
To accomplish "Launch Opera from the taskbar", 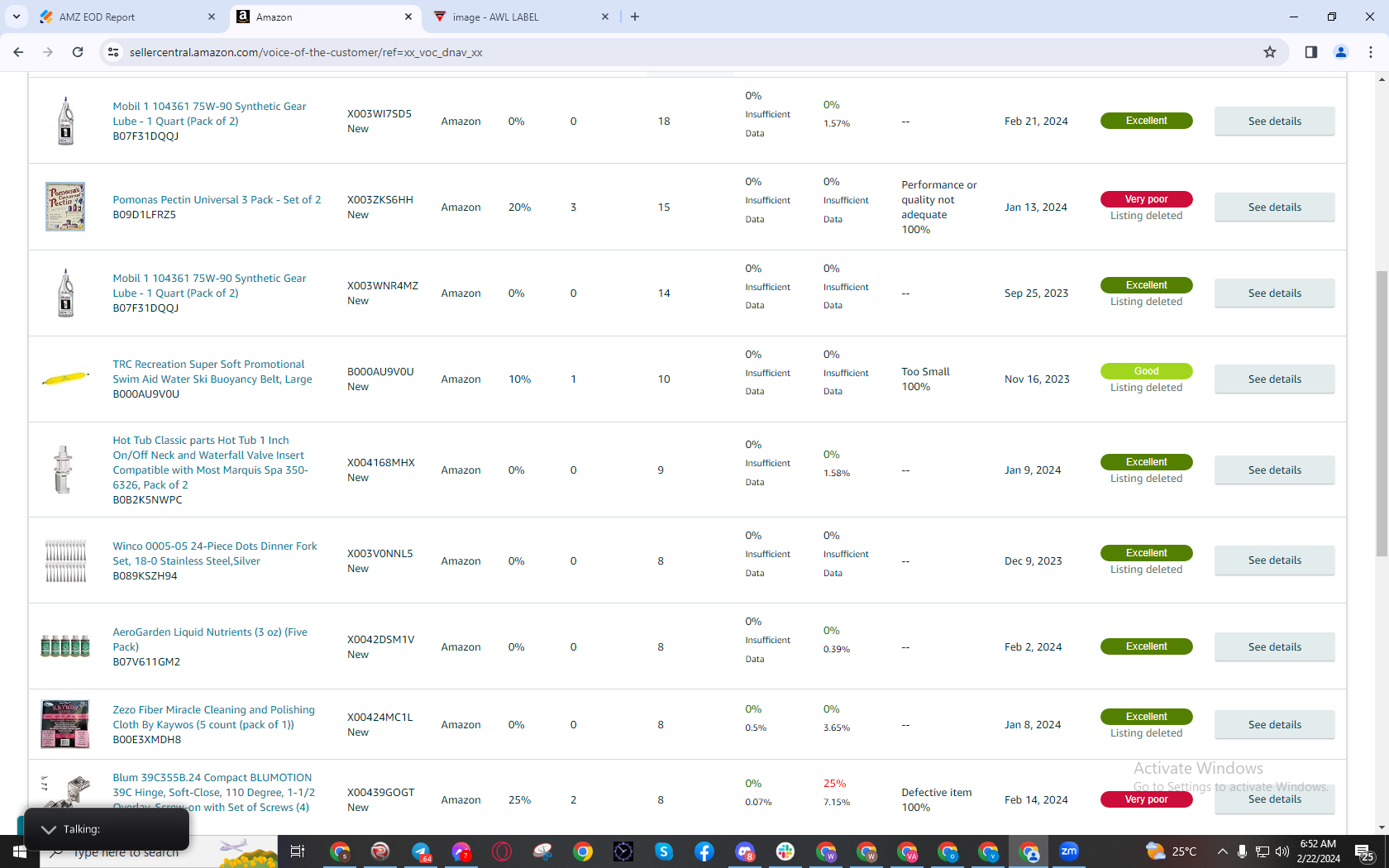I will pyautogui.click(x=502, y=851).
